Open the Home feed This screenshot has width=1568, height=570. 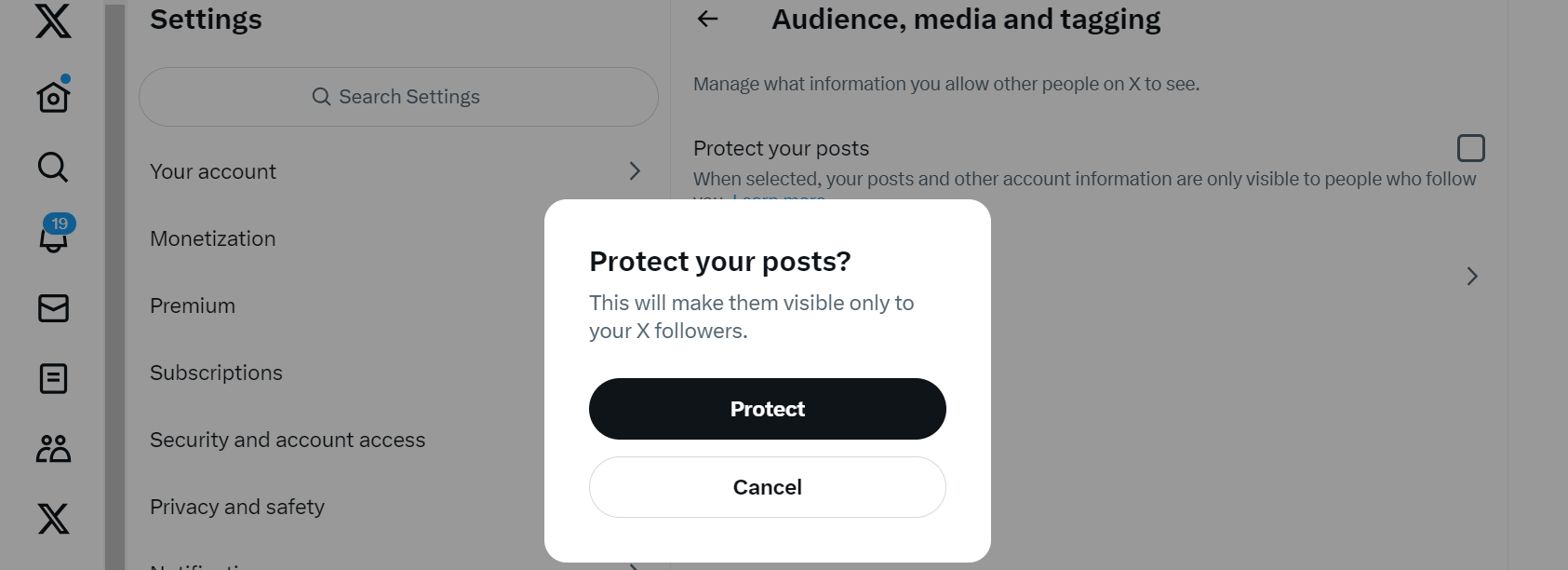(53, 93)
